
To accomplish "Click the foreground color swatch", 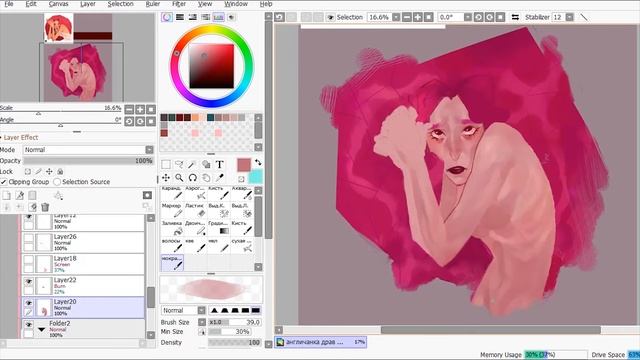I will 244,165.
